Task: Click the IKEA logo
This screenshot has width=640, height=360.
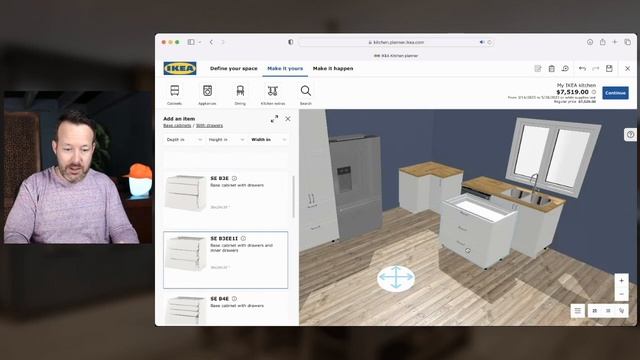Action: click(180, 69)
